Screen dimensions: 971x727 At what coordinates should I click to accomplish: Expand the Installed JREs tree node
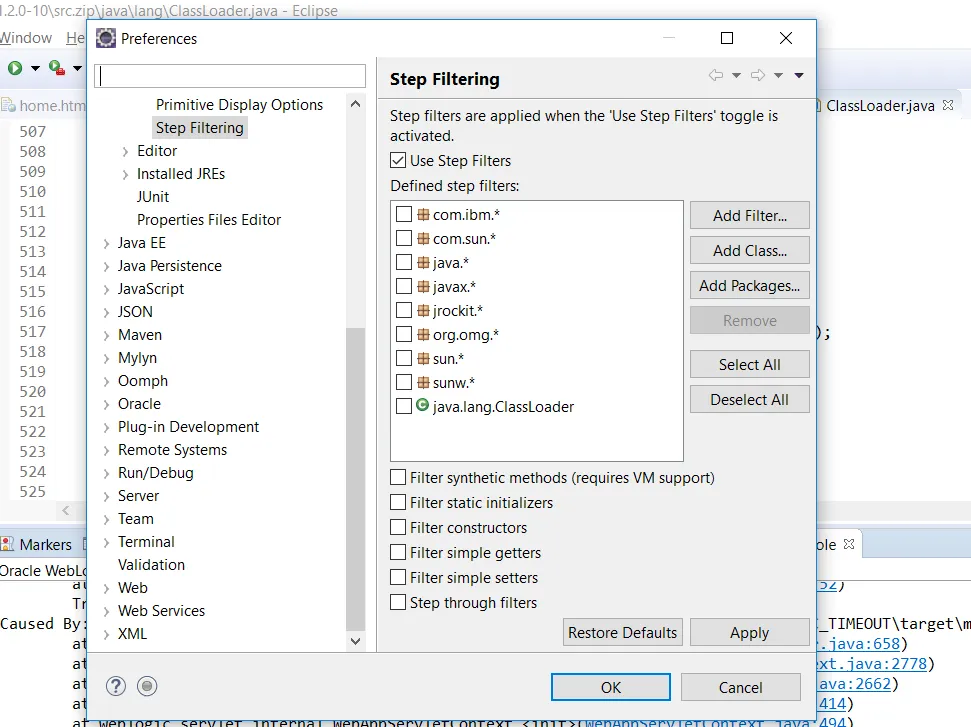[125, 175]
